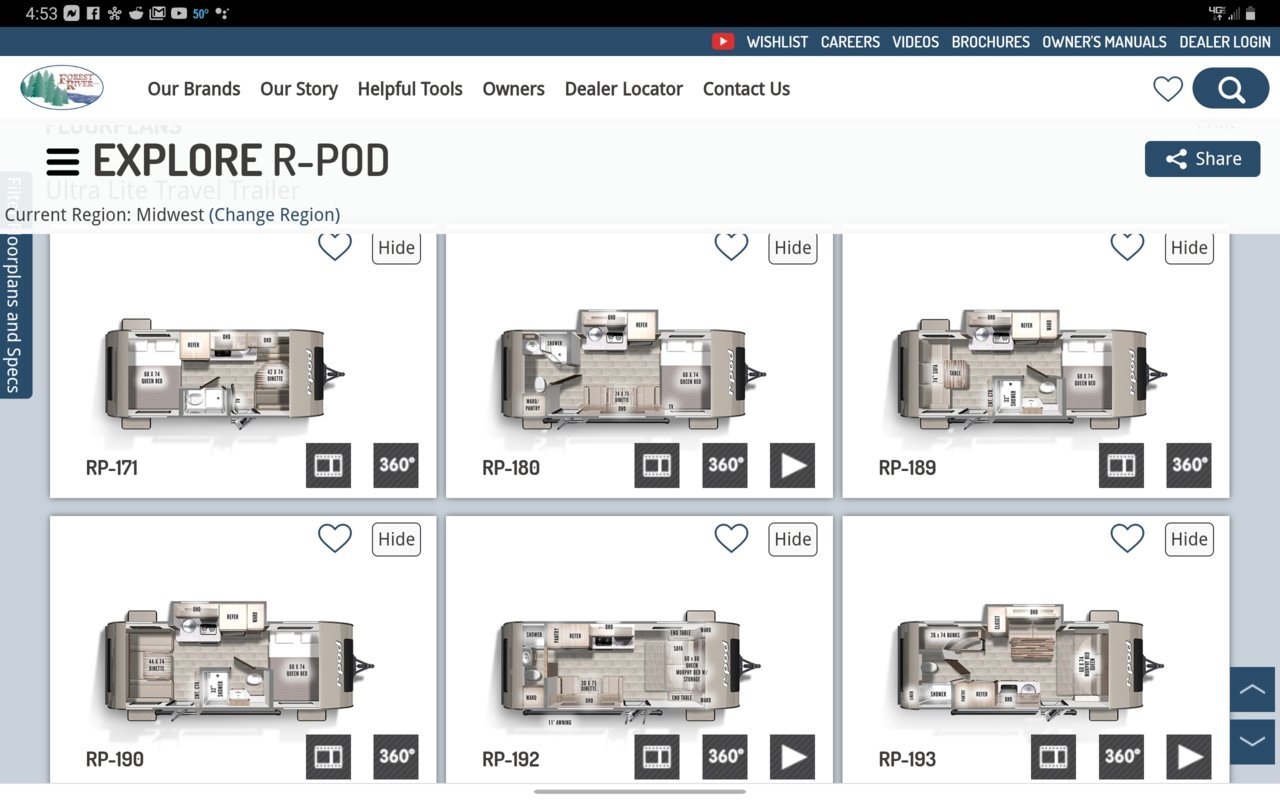The width and height of the screenshot is (1280, 800).
Task: Click the scroll-up chevron button
Action: click(x=1252, y=690)
